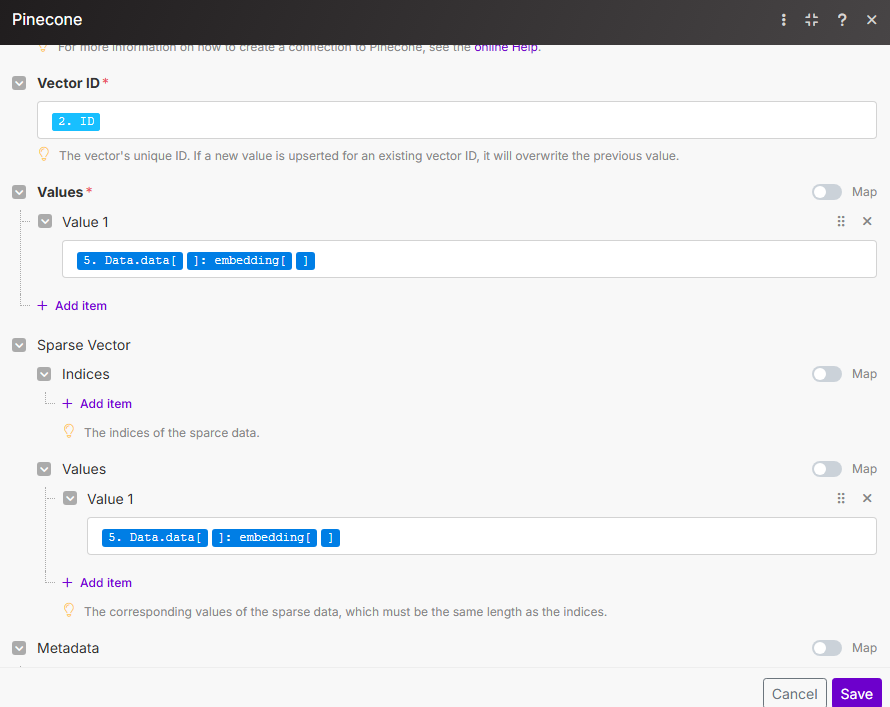Open the three-dot options menu in header
This screenshot has height=707, width=890.
click(783, 20)
